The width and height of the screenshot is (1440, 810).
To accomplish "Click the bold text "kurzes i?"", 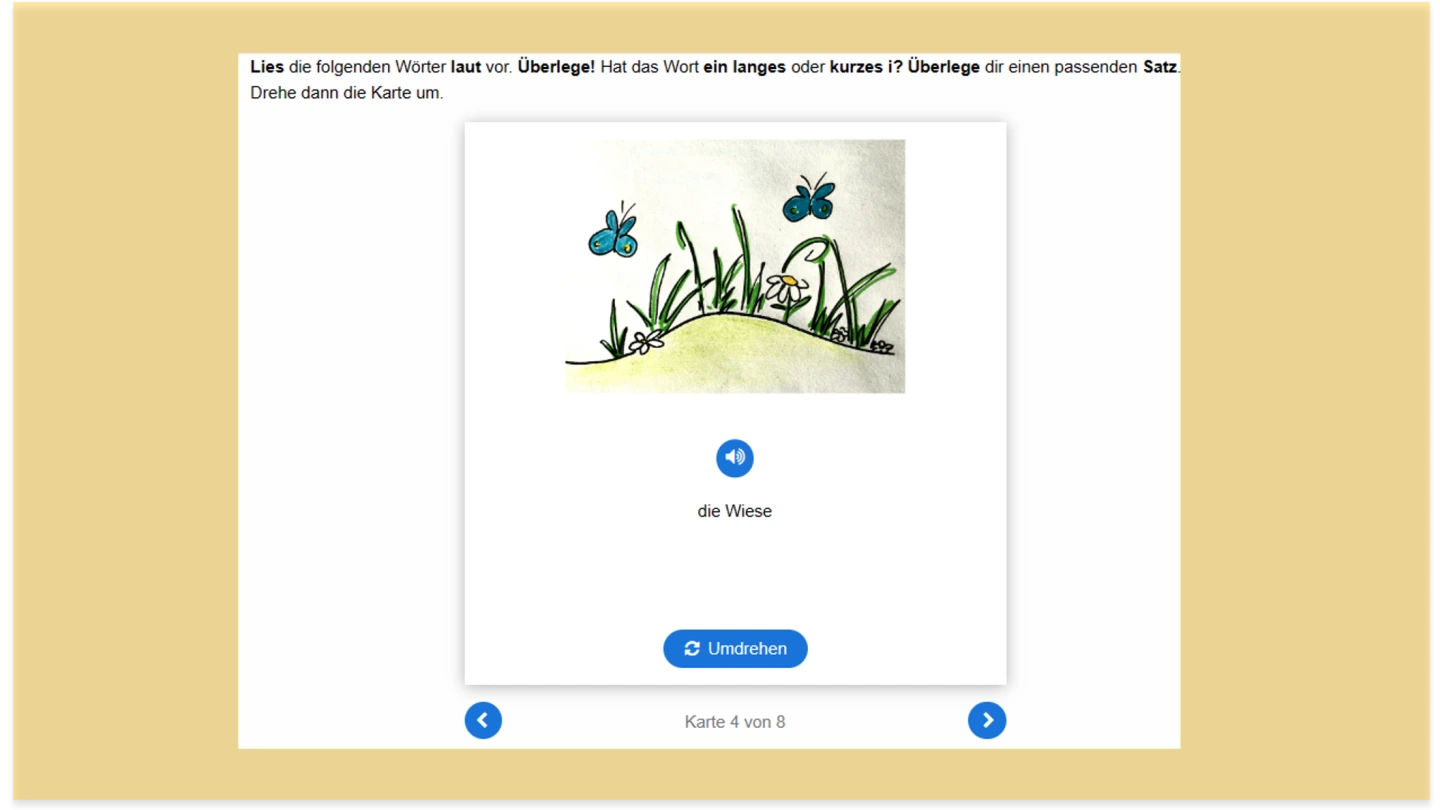I will click(x=866, y=68).
